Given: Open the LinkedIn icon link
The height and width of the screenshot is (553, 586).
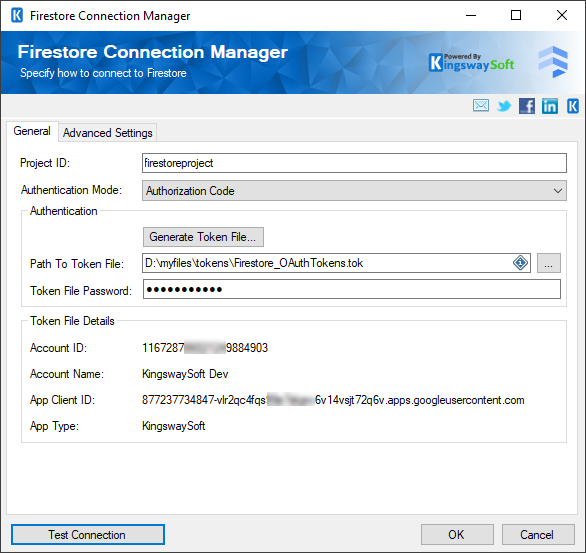Looking at the screenshot, I should pos(550,106).
